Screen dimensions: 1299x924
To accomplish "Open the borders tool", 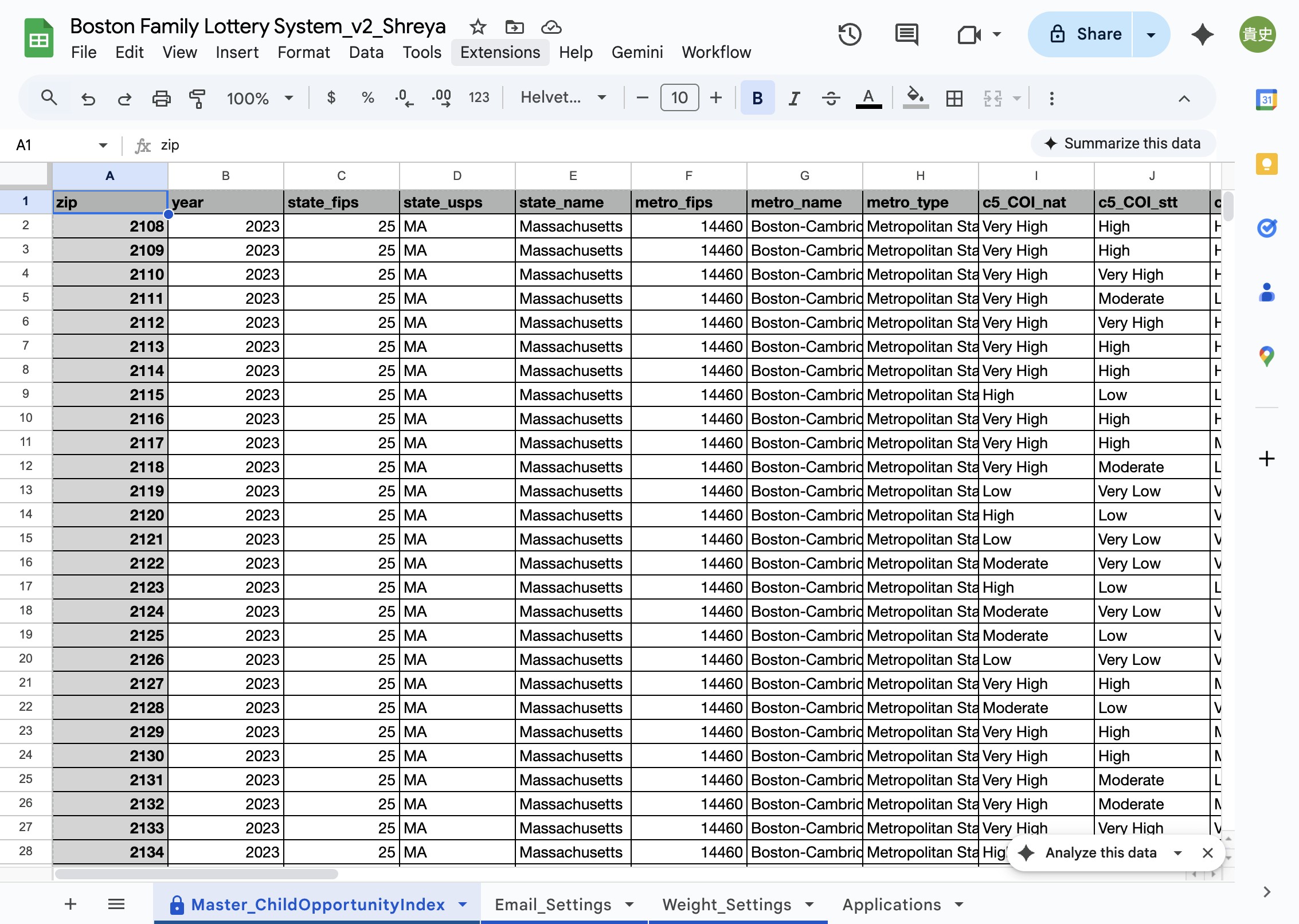I will pos(954,99).
